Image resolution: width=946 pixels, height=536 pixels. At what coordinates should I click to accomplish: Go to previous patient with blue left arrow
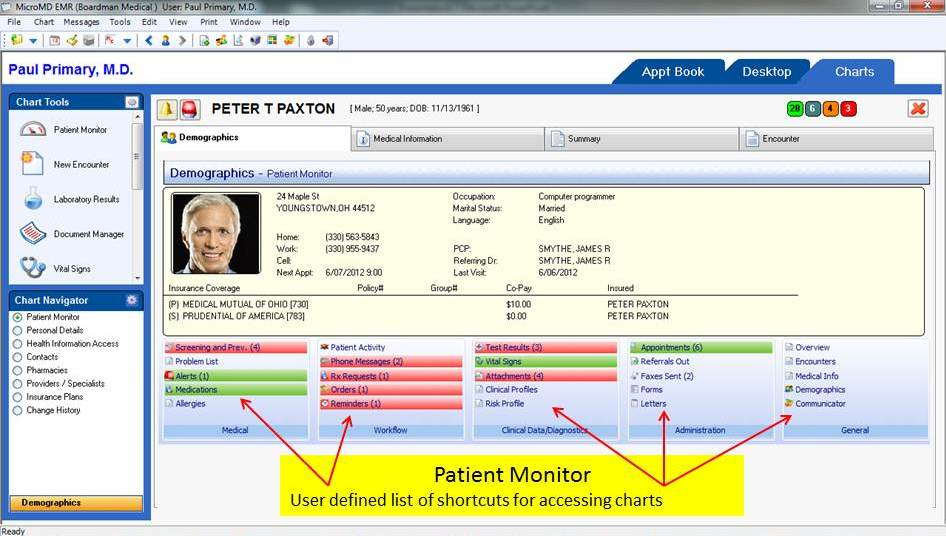[x=148, y=40]
